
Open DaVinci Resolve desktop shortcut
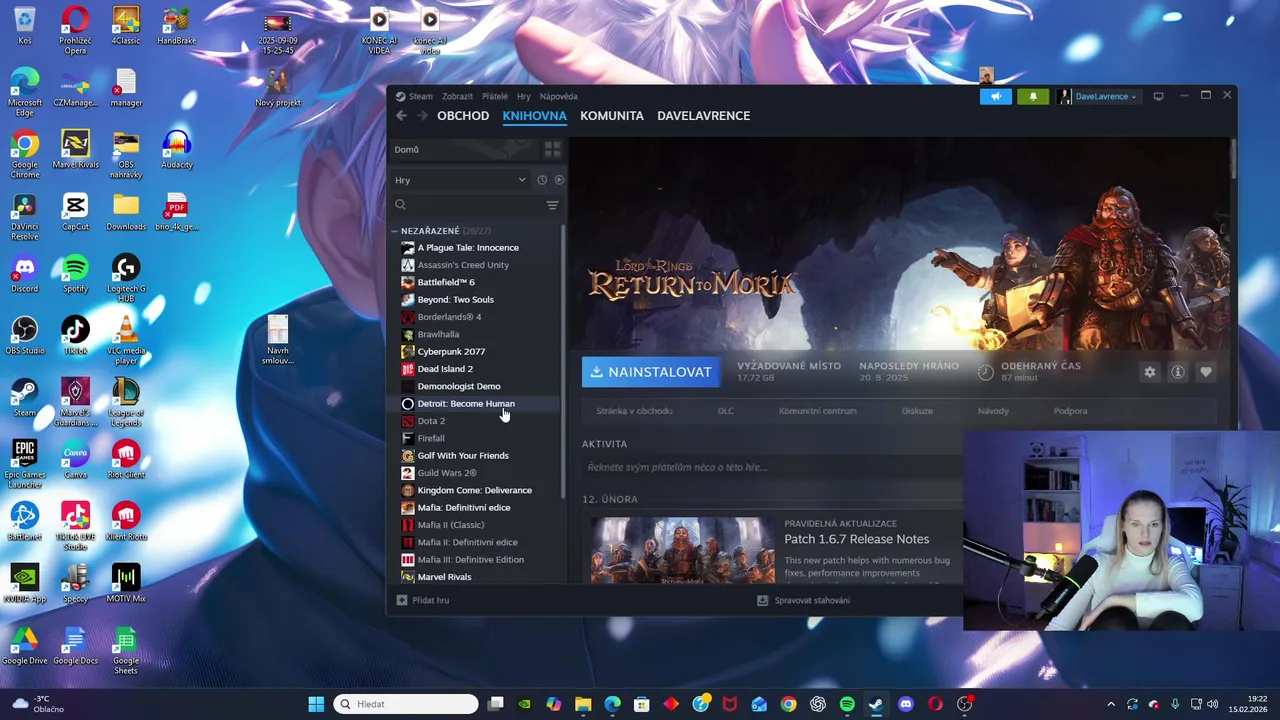[24, 217]
